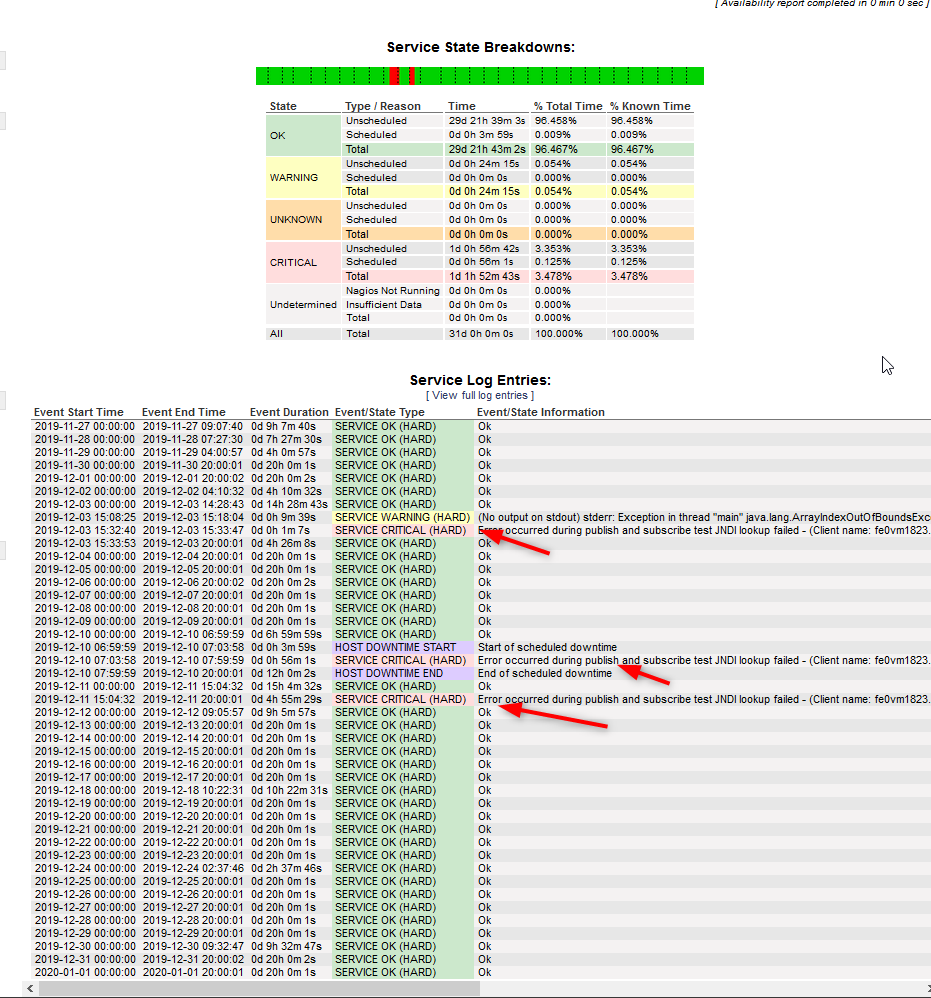Click the narrower red segment in the state breakdown bar
The height and width of the screenshot is (998, 931).
[412, 76]
